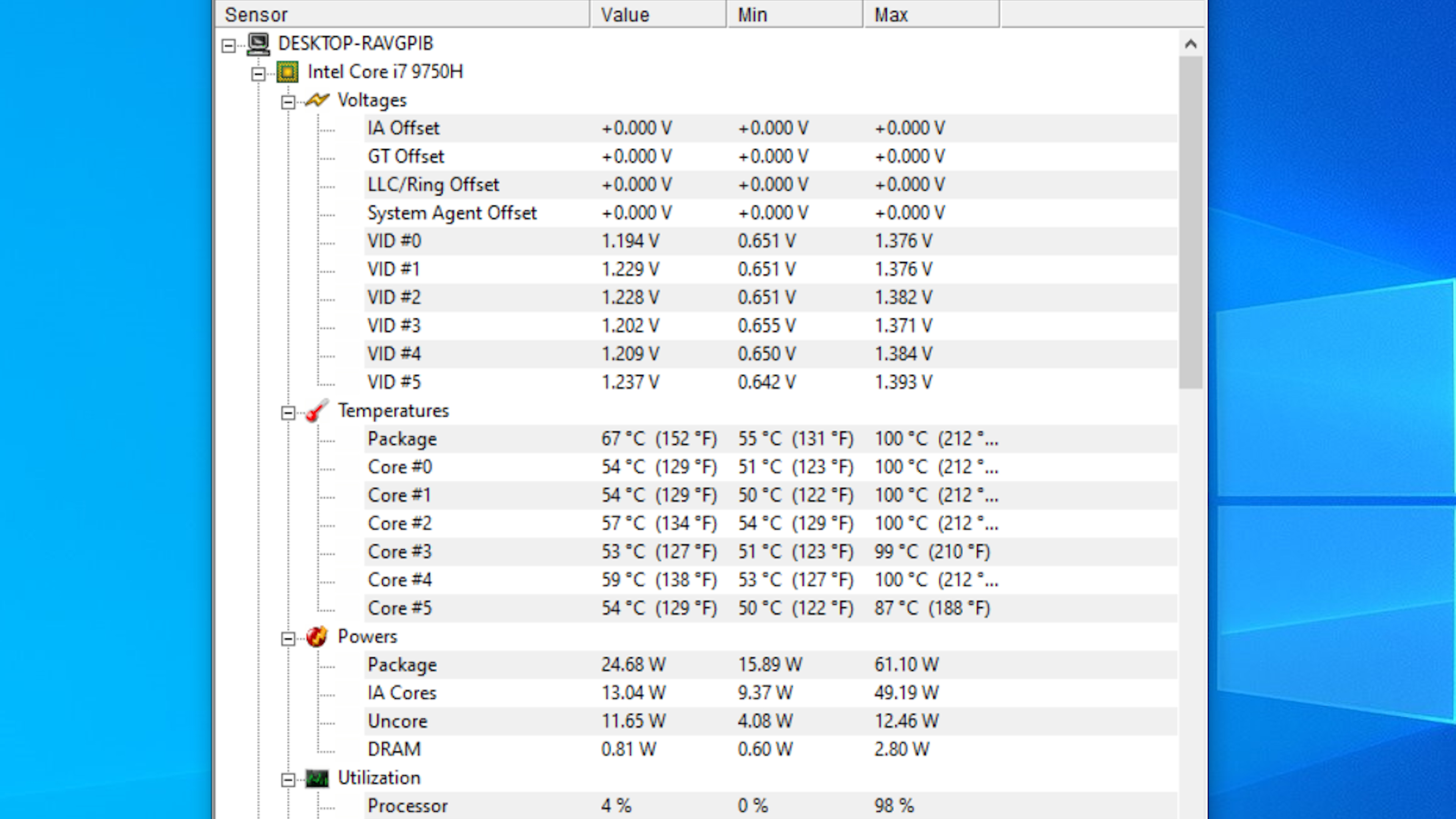
Task: Select the DESKTOP-RAVGPIB tree label
Action: 356,44
